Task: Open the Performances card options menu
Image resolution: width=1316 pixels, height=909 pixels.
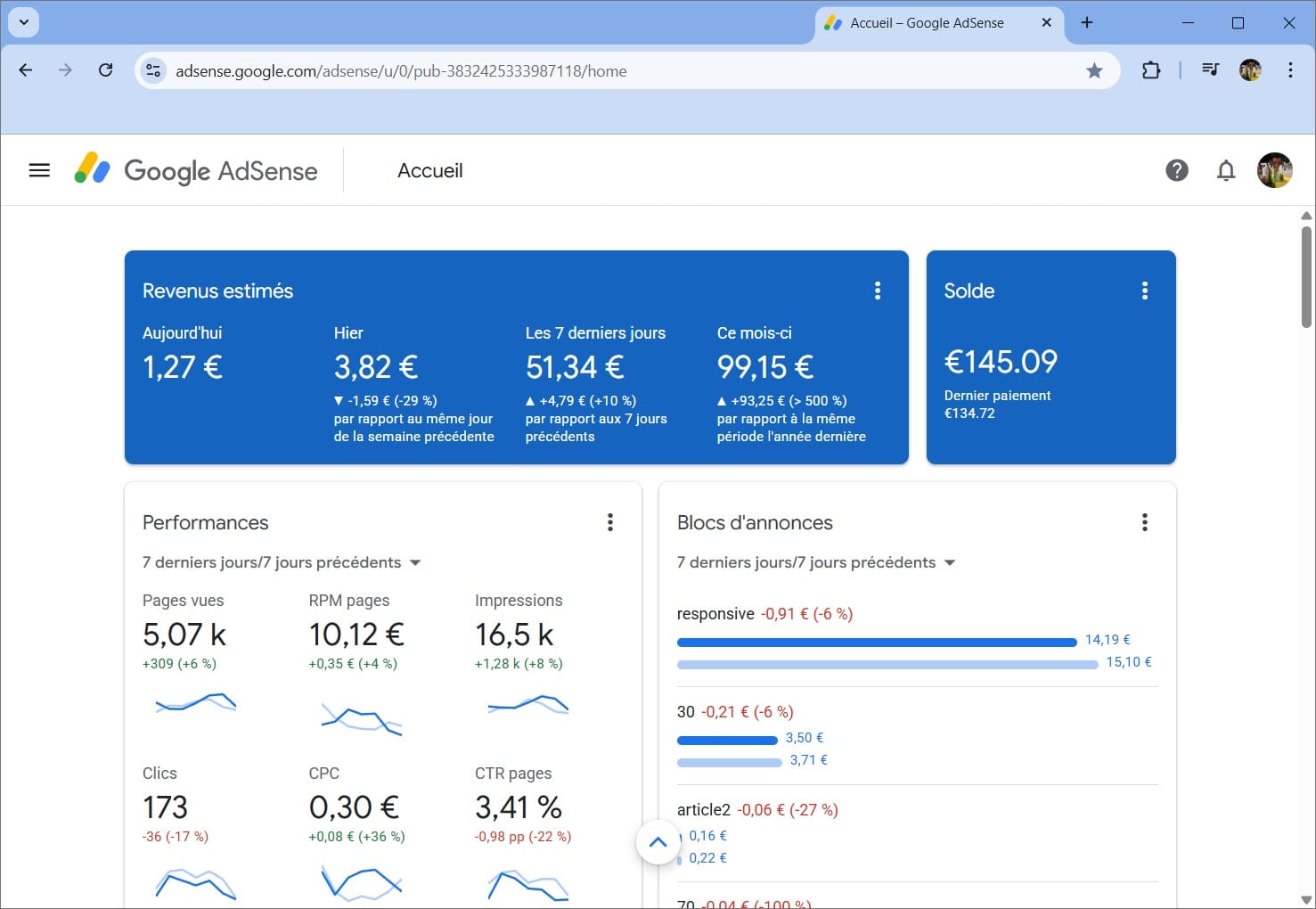Action: (x=610, y=522)
